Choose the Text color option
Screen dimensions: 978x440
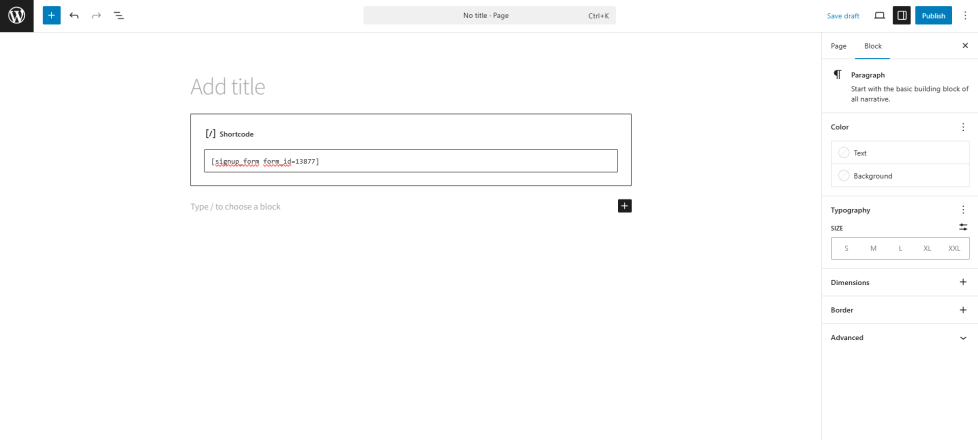tap(900, 152)
